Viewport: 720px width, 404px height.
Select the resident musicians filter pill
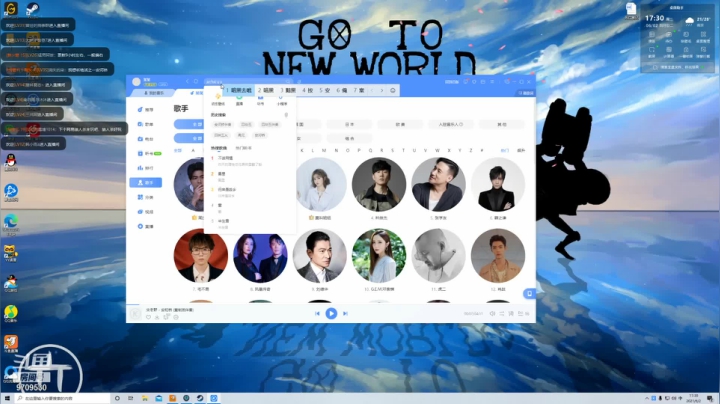pos(450,124)
